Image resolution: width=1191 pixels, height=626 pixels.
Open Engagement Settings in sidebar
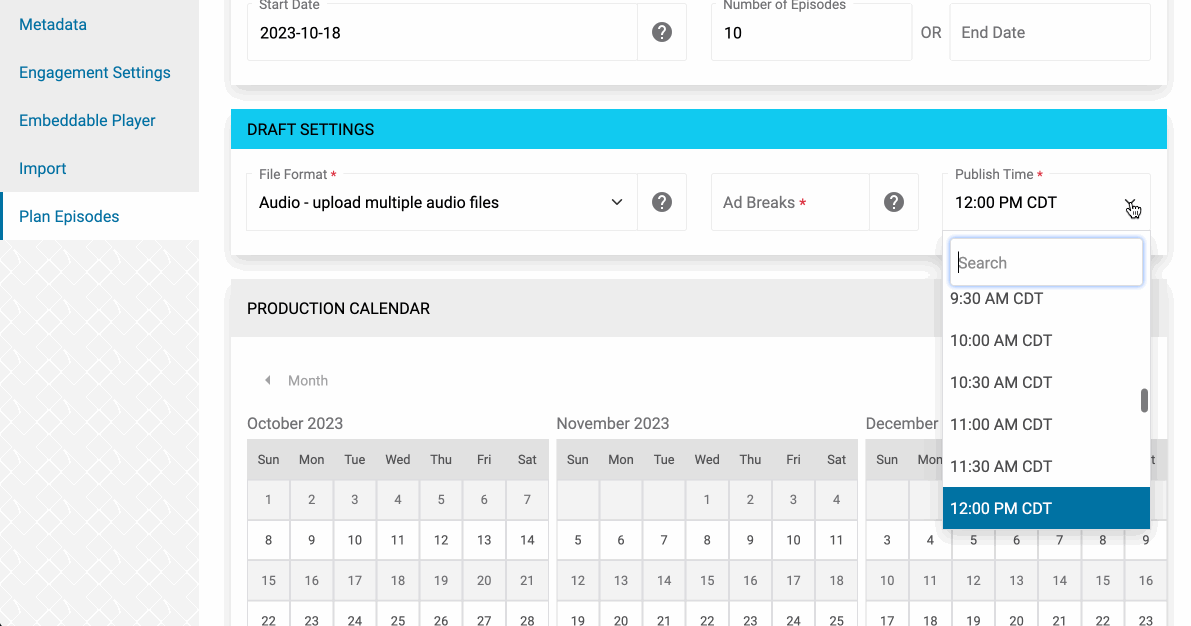94,72
